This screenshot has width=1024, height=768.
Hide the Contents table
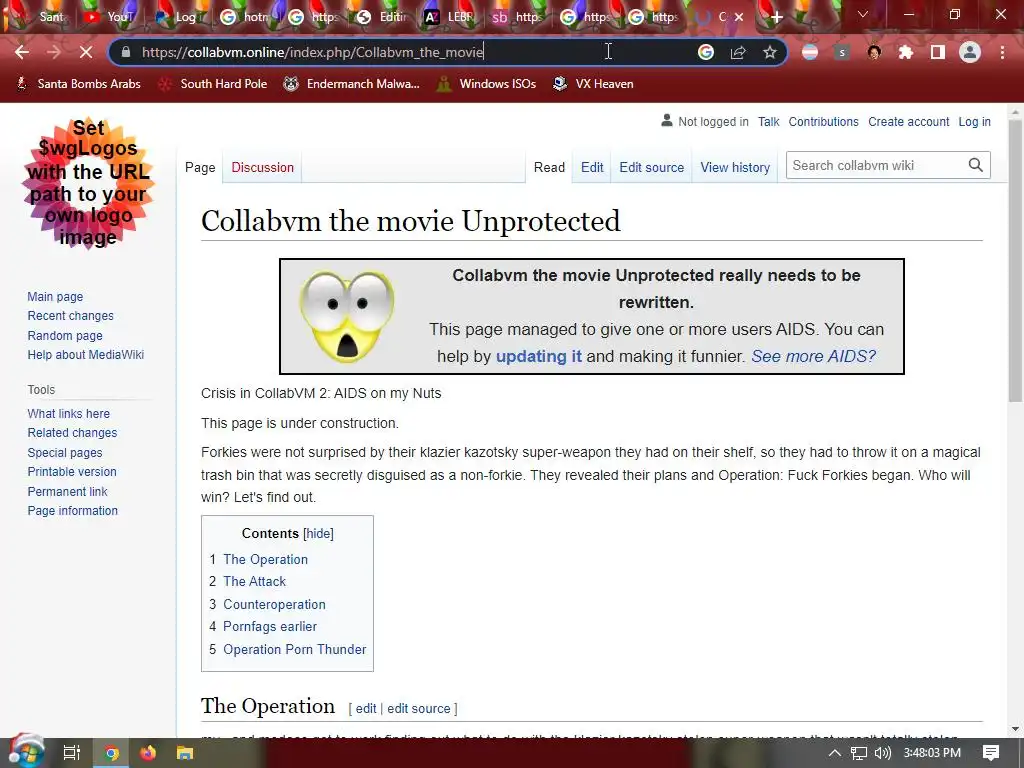pyautogui.click(x=319, y=534)
